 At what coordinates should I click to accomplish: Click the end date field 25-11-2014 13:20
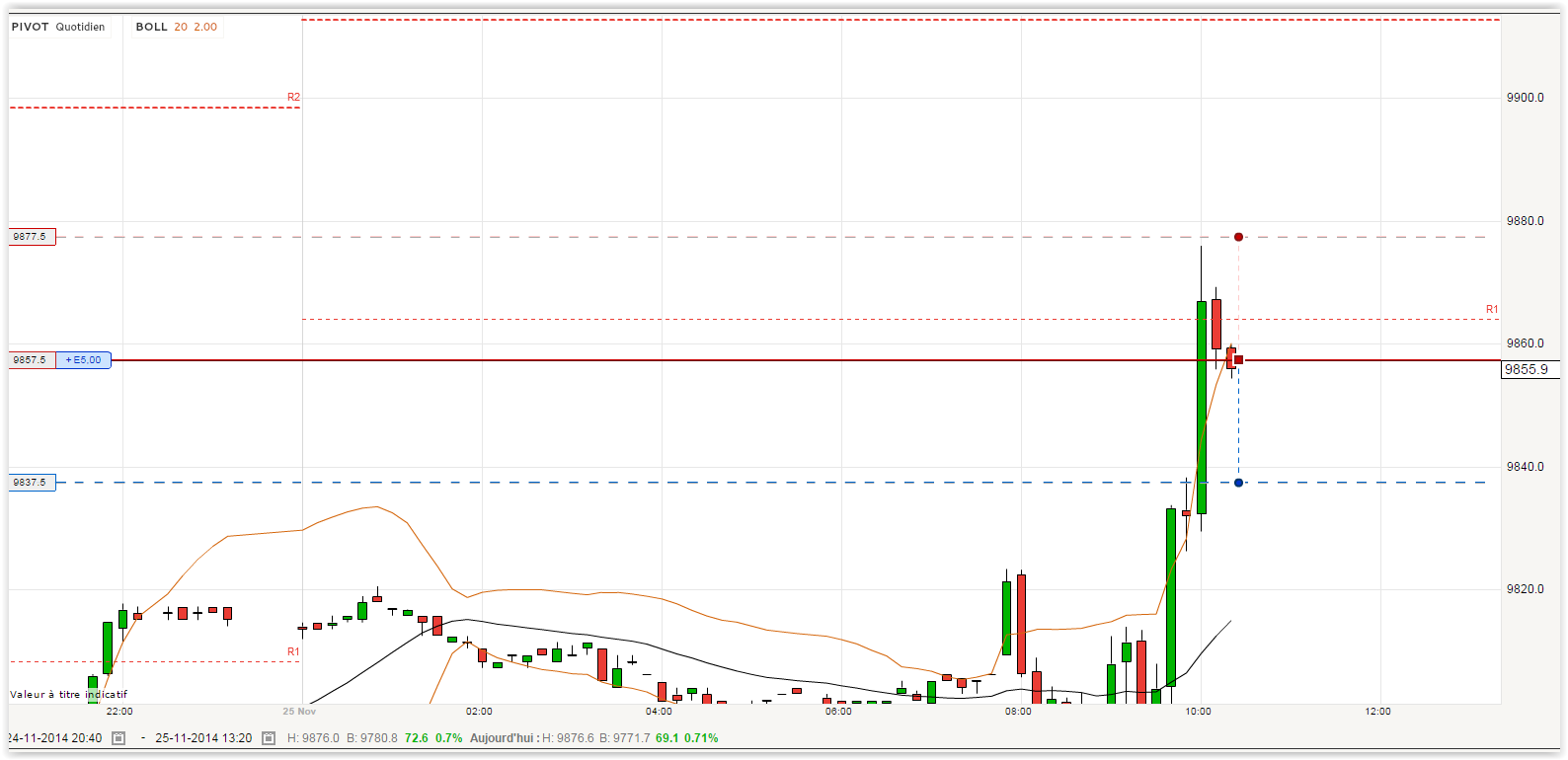click(203, 738)
